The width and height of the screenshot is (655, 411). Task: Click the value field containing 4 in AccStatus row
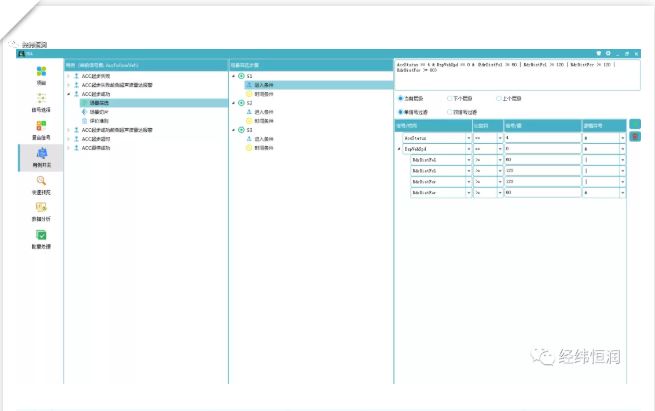[543, 138]
